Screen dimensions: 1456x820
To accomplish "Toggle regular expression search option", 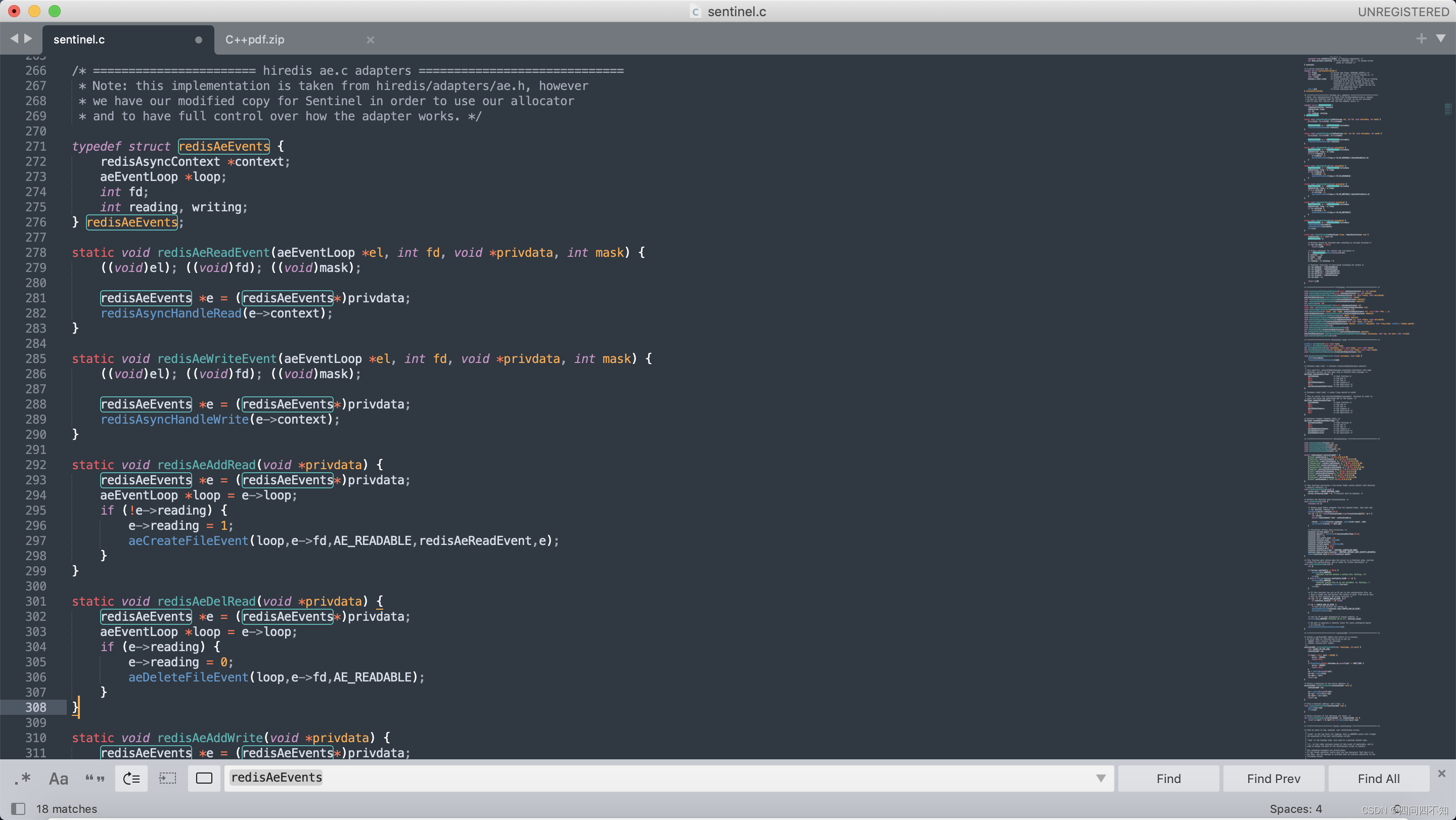I will tap(23, 779).
